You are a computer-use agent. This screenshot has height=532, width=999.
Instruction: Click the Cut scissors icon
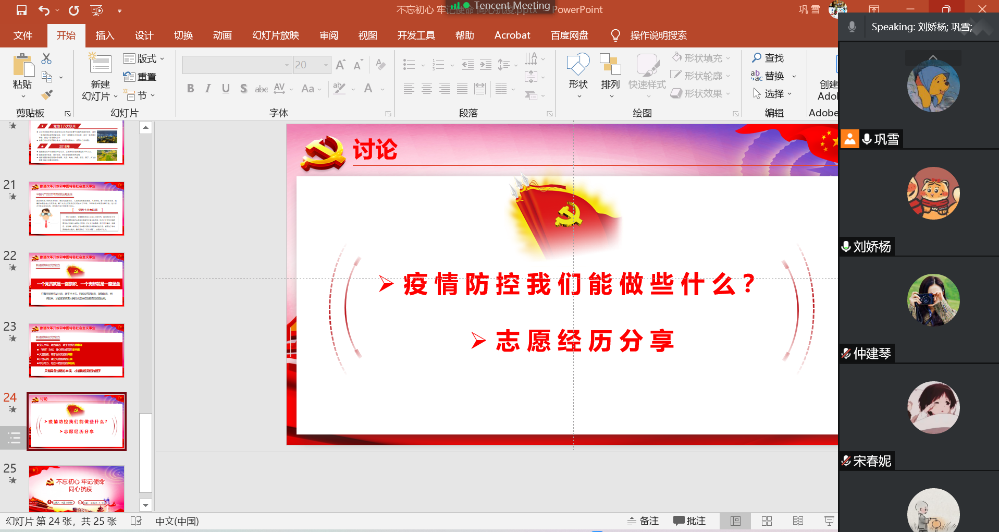coord(46,59)
